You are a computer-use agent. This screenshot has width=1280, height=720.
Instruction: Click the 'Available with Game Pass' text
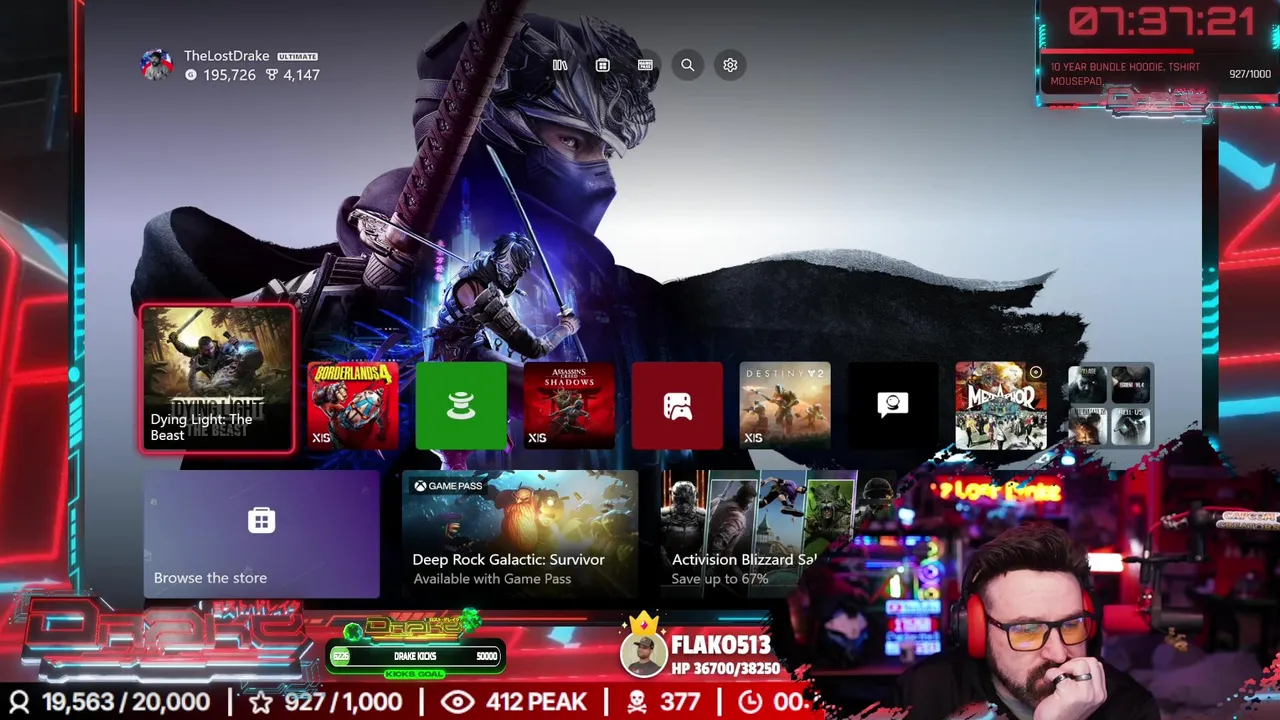(492, 579)
